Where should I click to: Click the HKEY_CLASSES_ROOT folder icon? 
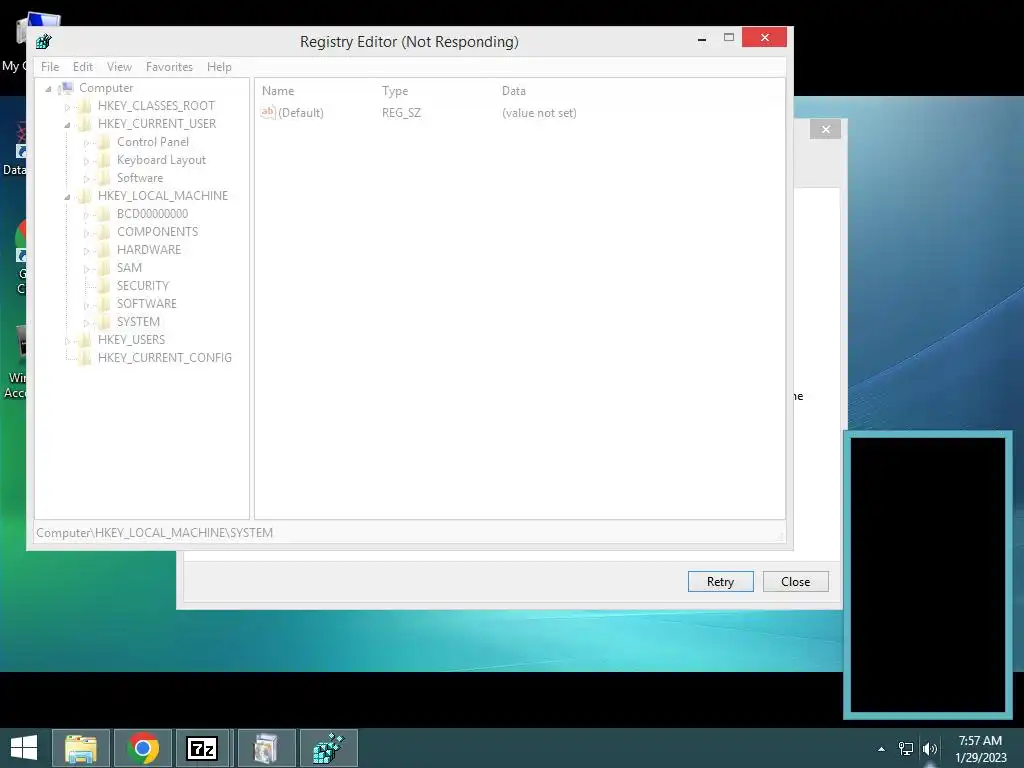(84, 106)
